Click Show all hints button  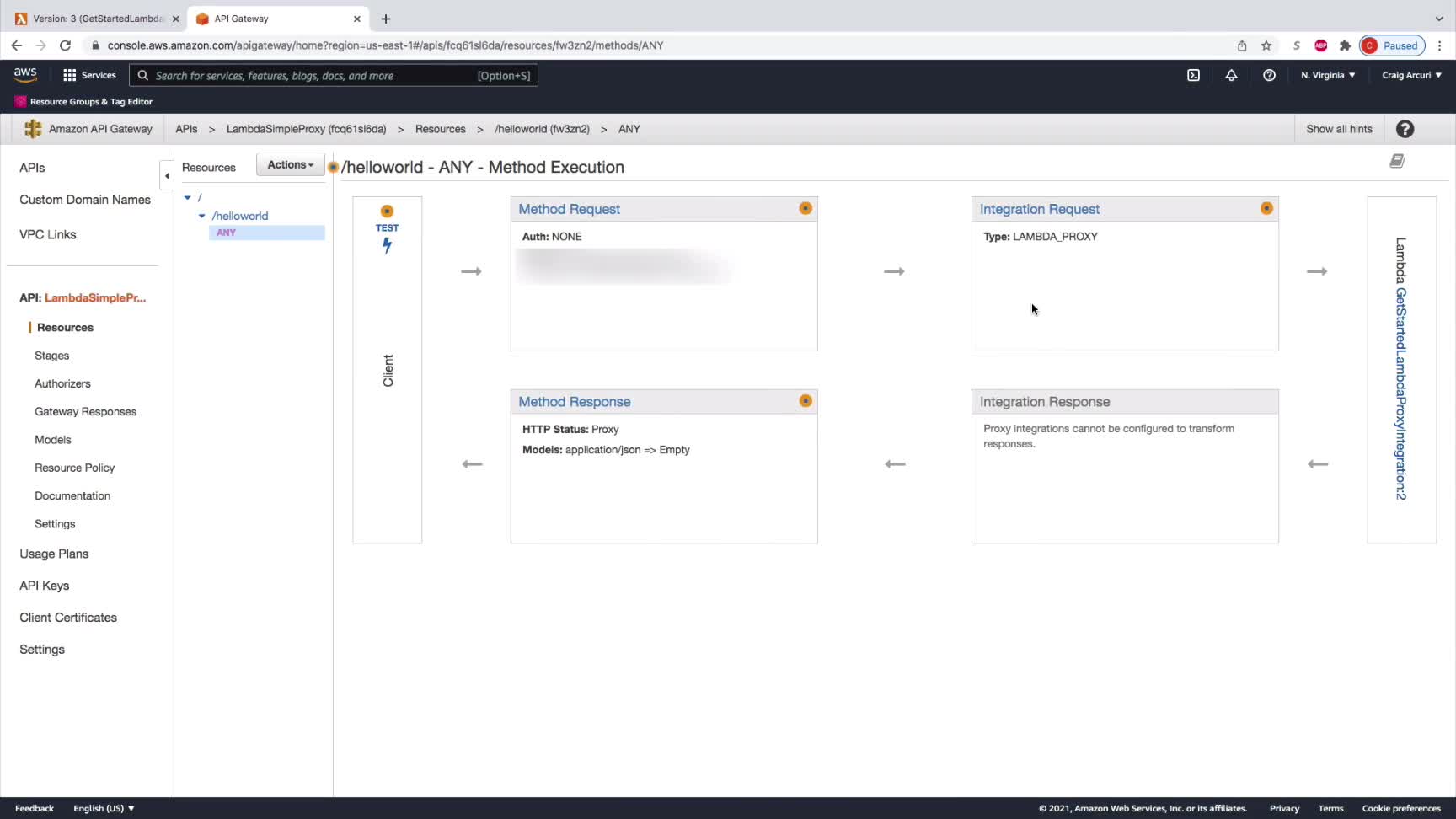(1339, 129)
